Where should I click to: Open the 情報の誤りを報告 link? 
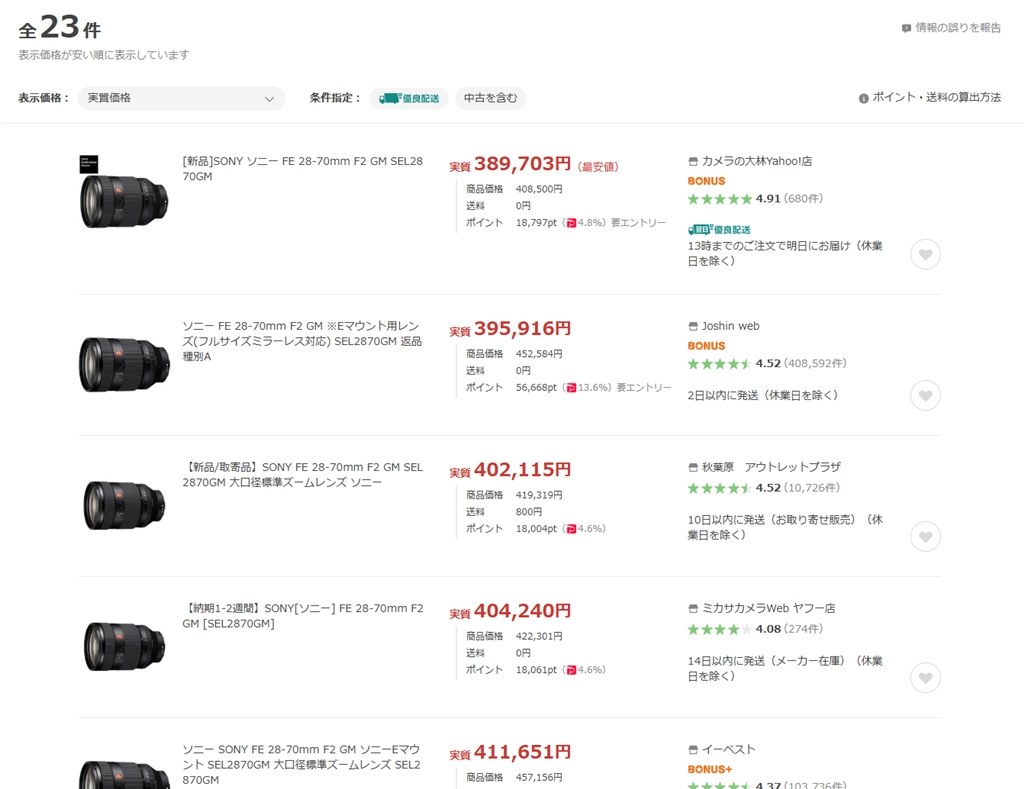[x=958, y=28]
